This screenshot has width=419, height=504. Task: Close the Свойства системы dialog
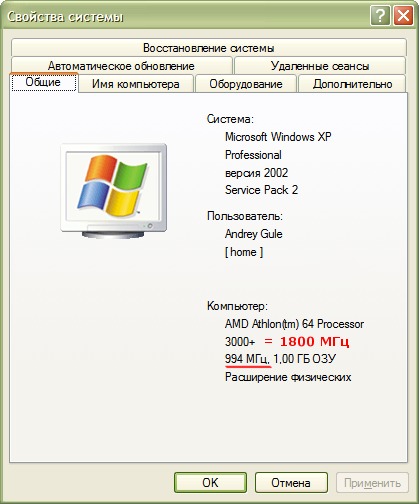click(x=403, y=15)
